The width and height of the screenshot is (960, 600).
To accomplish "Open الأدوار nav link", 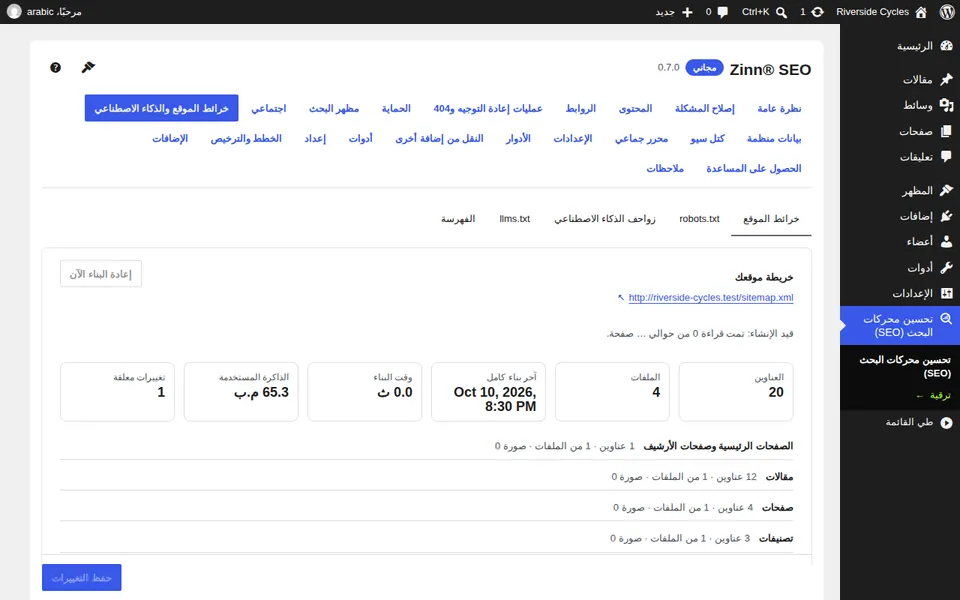I will [x=518, y=138].
